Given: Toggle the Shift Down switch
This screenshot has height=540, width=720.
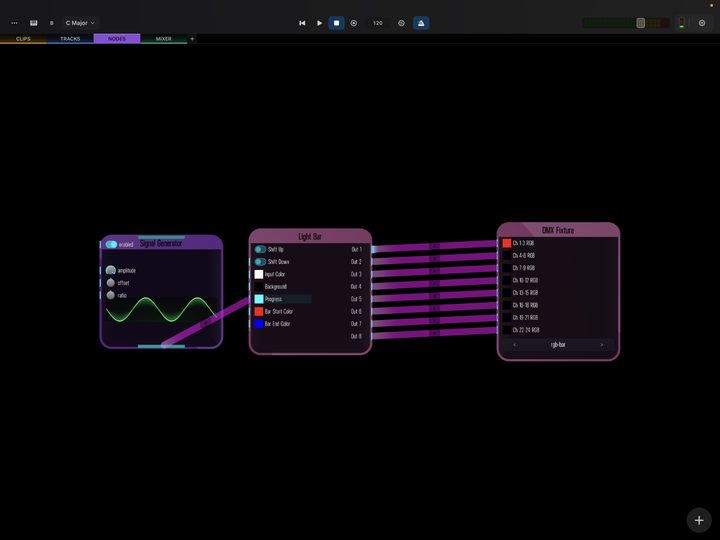Looking at the screenshot, I should click(260, 262).
